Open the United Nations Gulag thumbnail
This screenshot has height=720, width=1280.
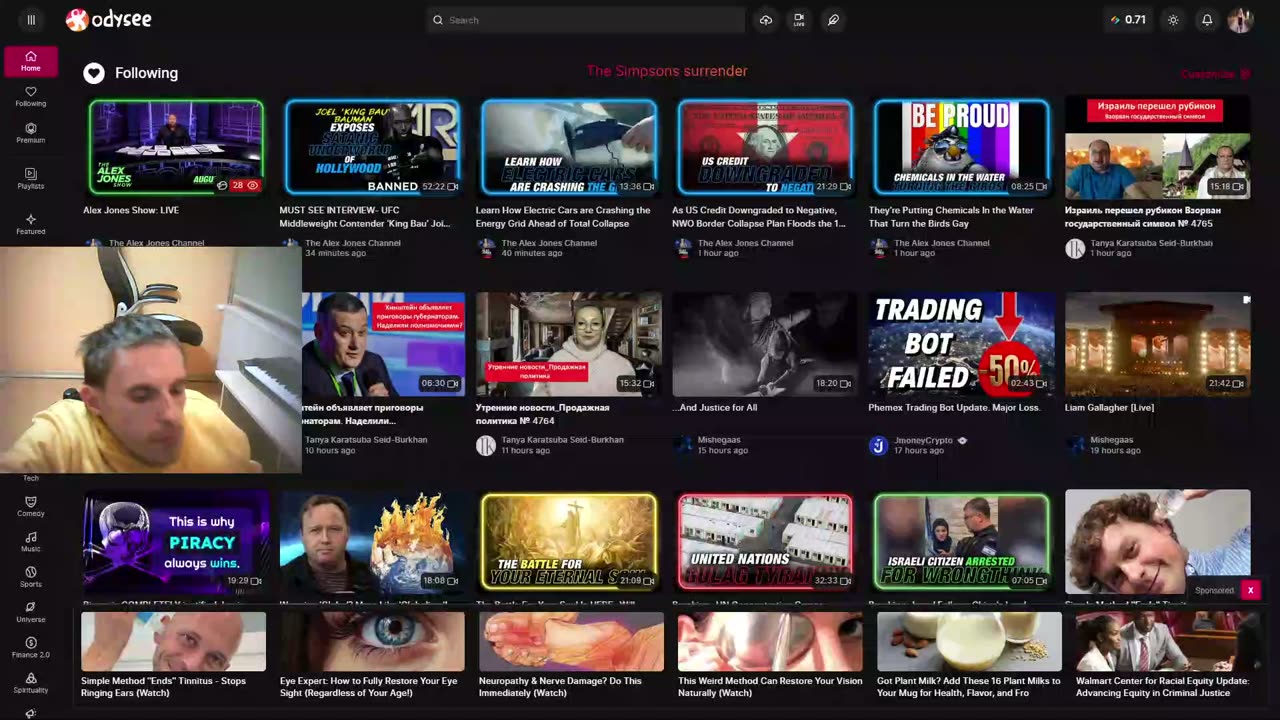765,541
